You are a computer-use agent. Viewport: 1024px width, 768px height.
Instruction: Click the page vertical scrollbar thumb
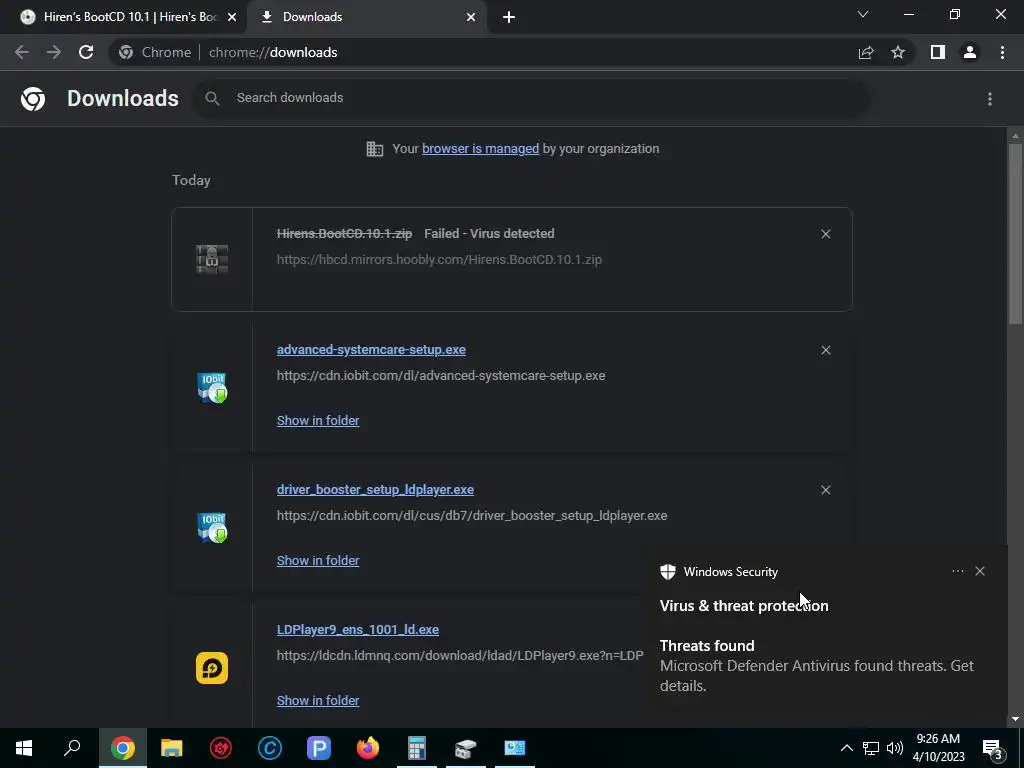click(x=1015, y=234)
